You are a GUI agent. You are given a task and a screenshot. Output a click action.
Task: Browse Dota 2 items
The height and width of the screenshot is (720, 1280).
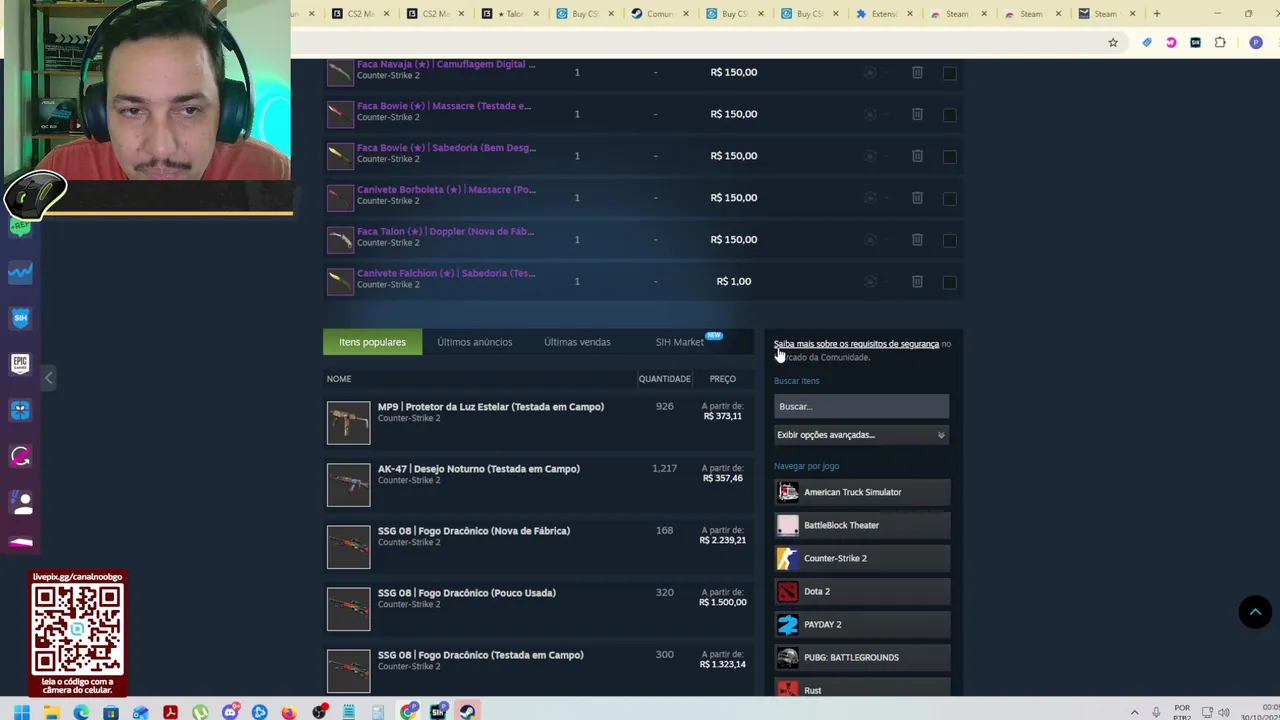click(x=861, y=591)
